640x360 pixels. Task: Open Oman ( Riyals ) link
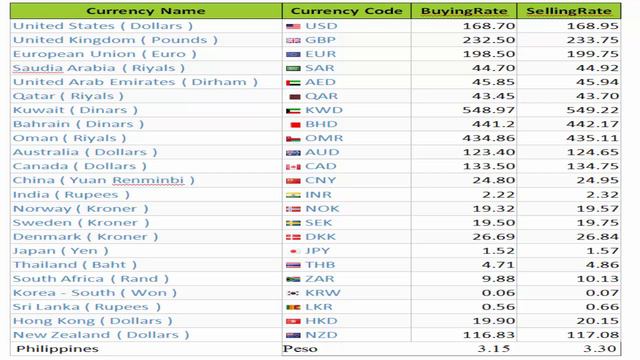(69, 138)
